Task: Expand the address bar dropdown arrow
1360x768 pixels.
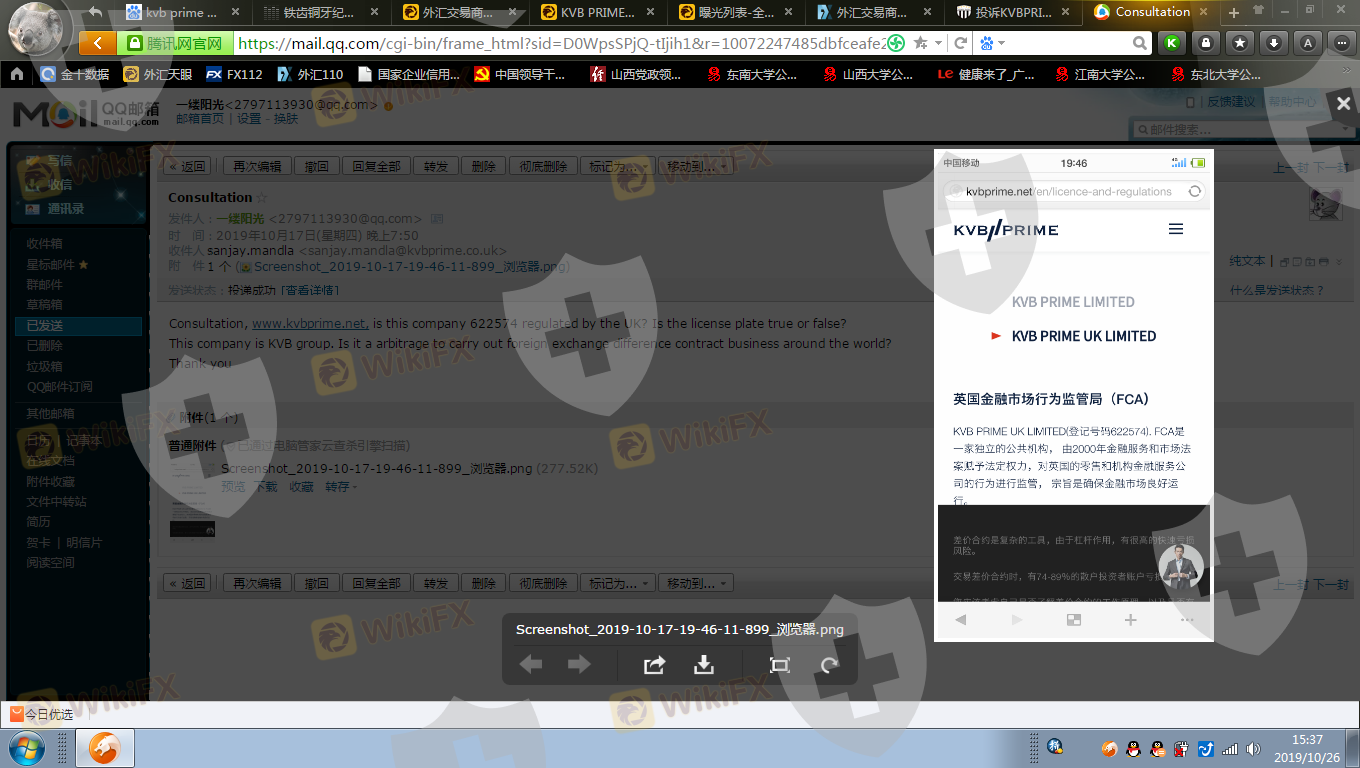Action: pyautogui.click(x=940, y=44)
